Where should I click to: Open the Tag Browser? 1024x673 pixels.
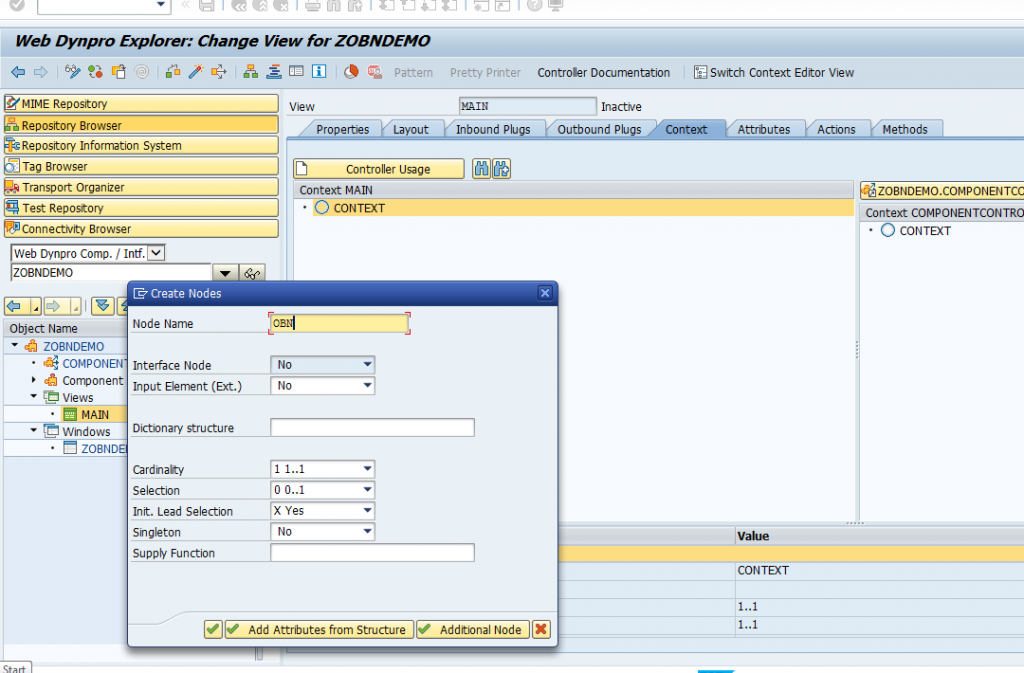(141, 166)
